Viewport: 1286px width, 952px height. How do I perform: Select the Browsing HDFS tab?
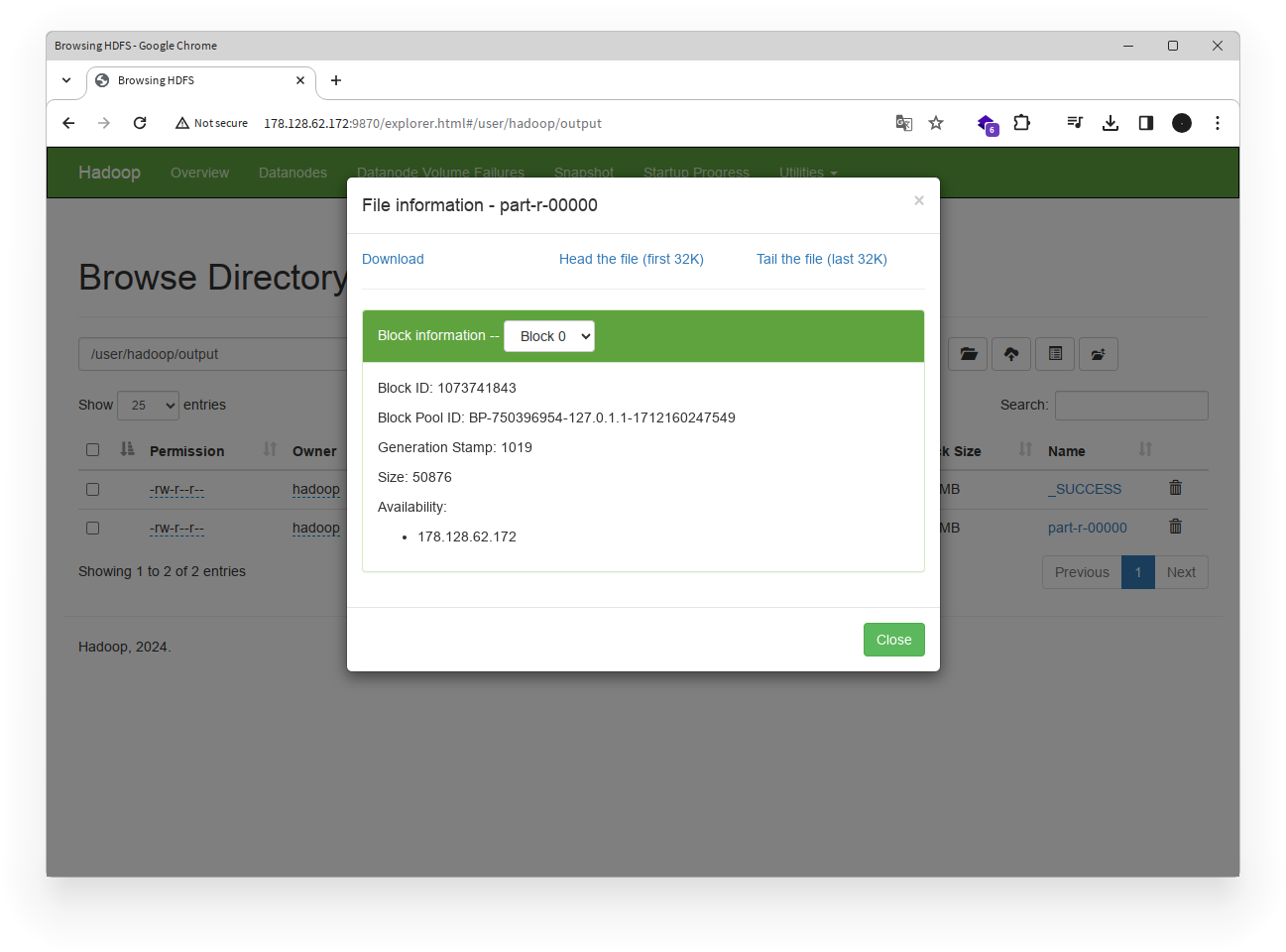click(x=188, y=80)
